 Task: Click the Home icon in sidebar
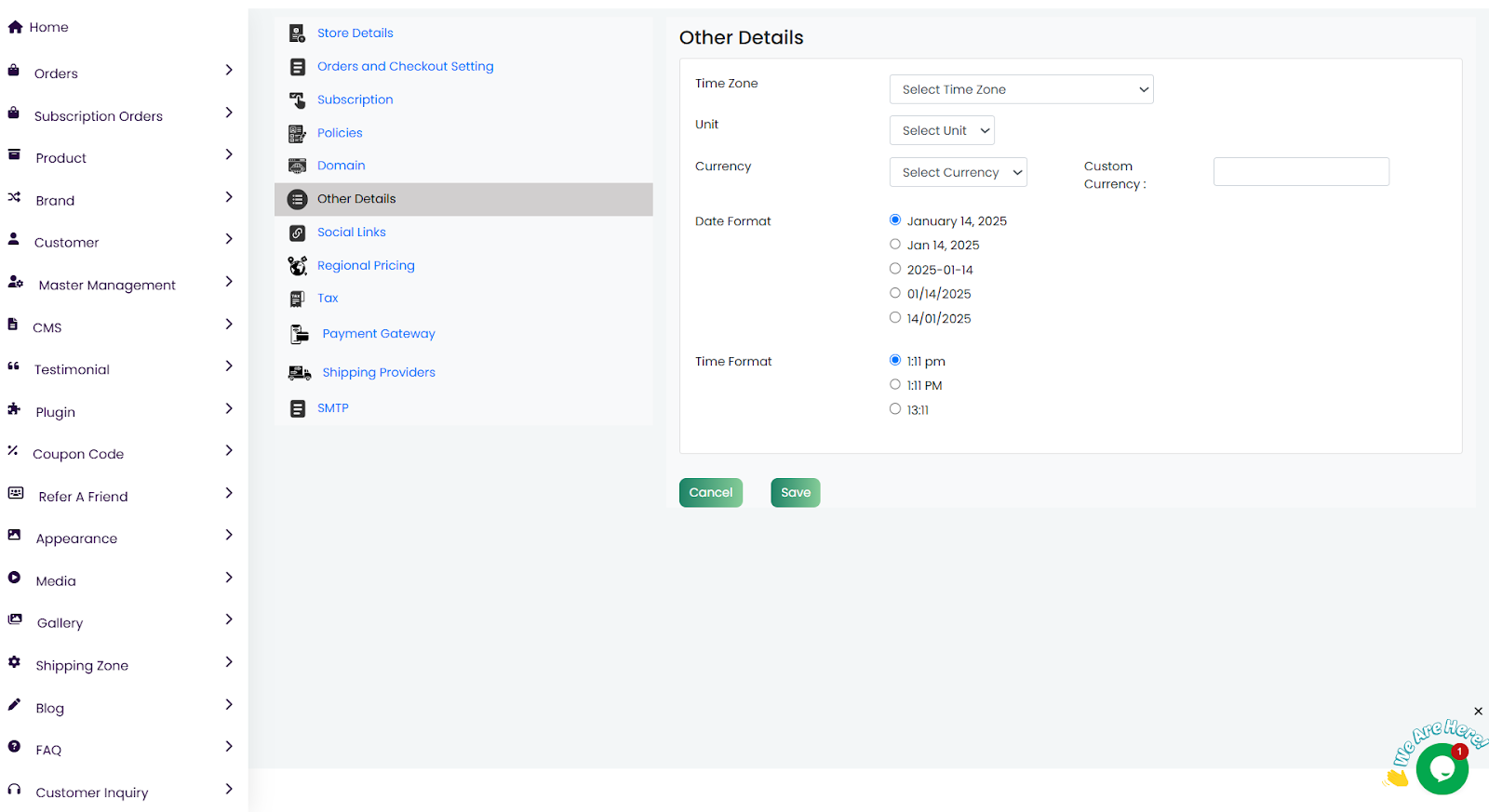[15, 27]
